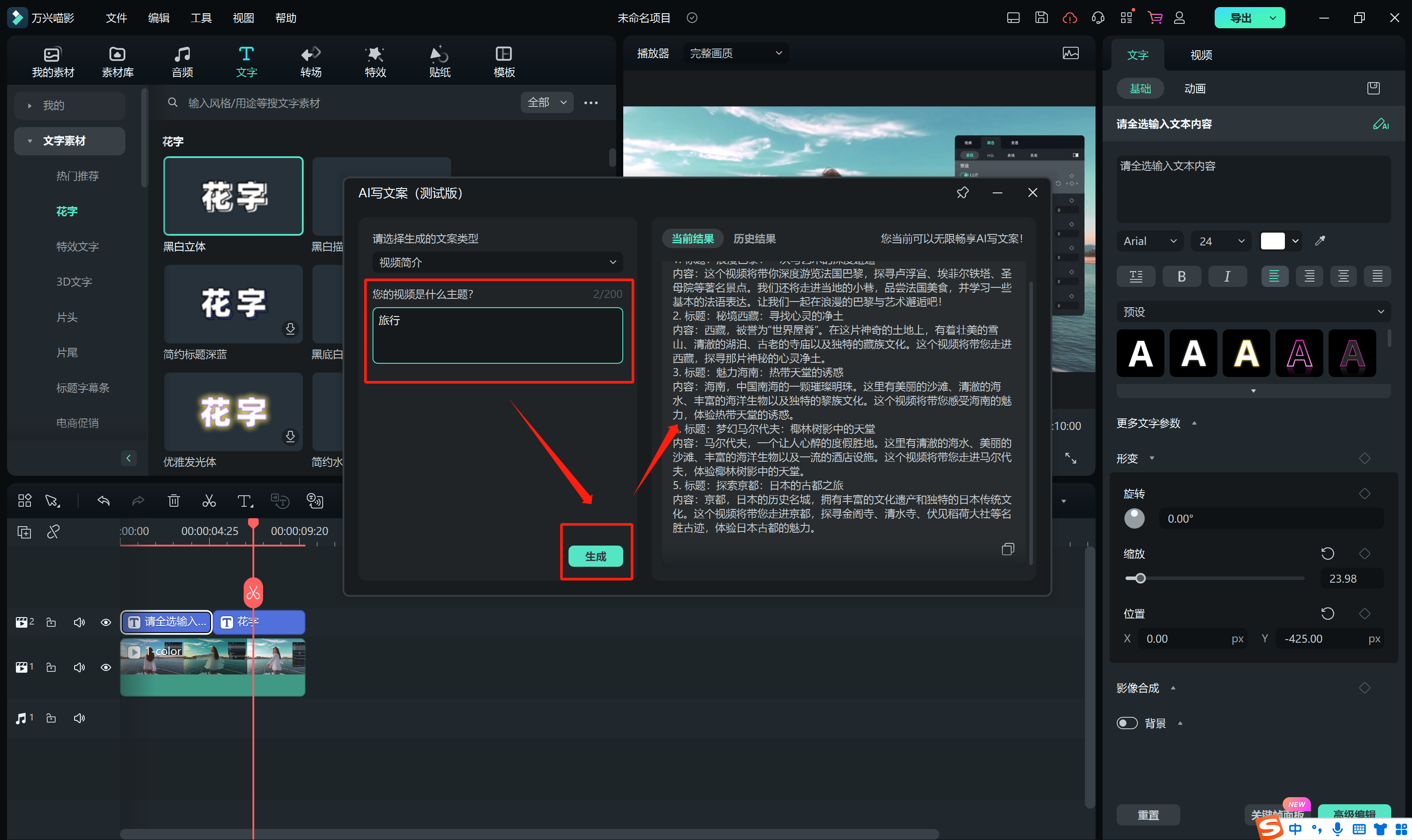Screen dimensions: 1412x840
Task: Click the undo arrow in timeline toolbar
Action: 104,501
